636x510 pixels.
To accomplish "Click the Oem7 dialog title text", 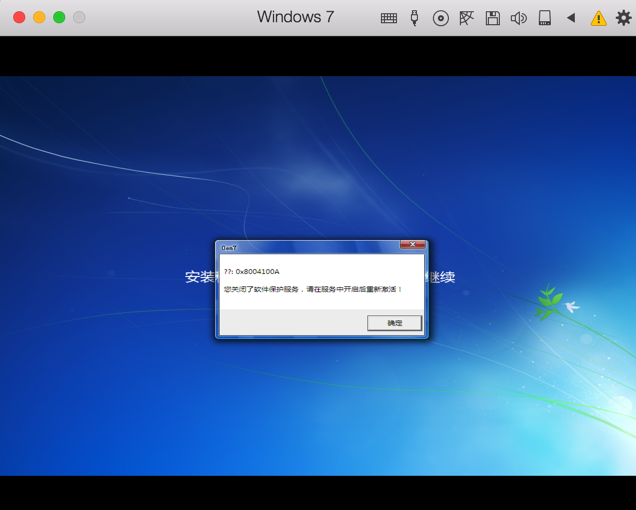I will point(229,248).
